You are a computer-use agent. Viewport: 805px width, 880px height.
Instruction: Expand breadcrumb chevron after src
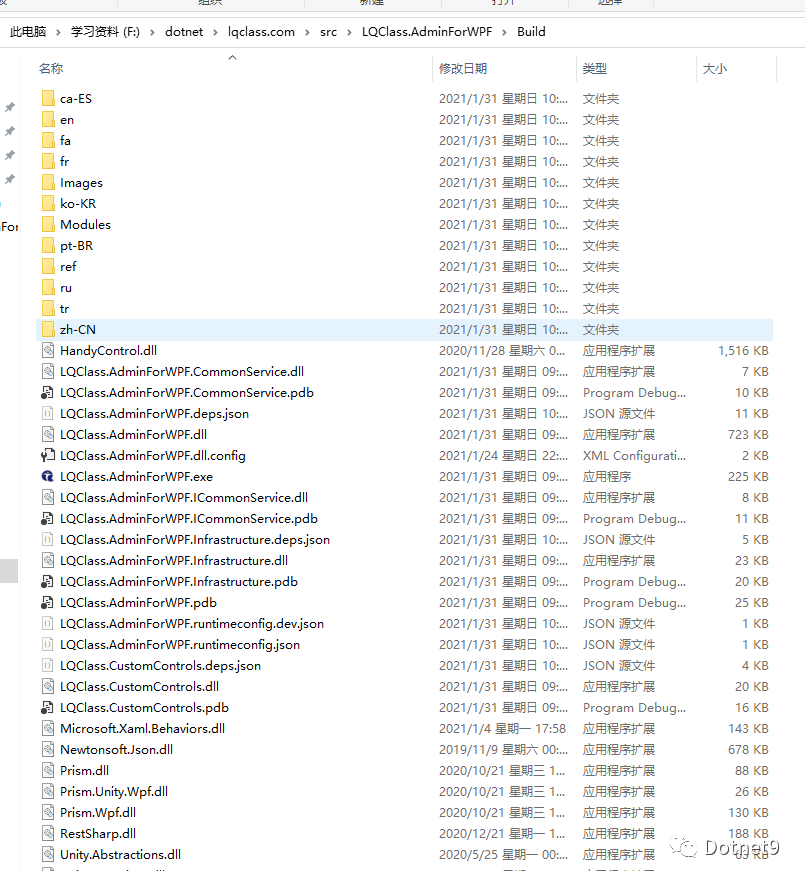coord(349,33)
